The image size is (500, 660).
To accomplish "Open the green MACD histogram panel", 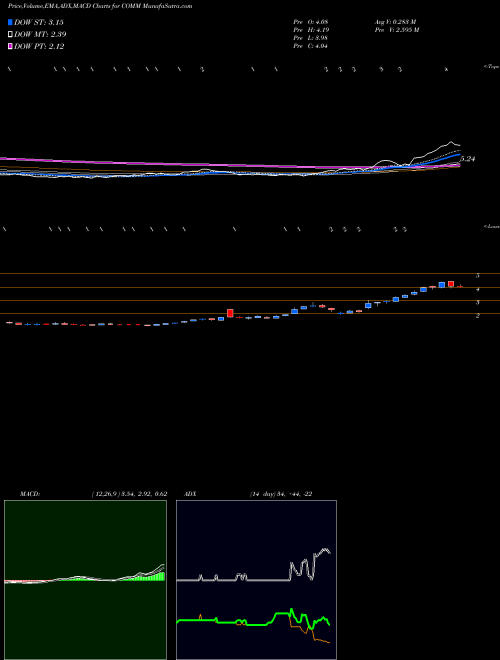I will 85,580.
